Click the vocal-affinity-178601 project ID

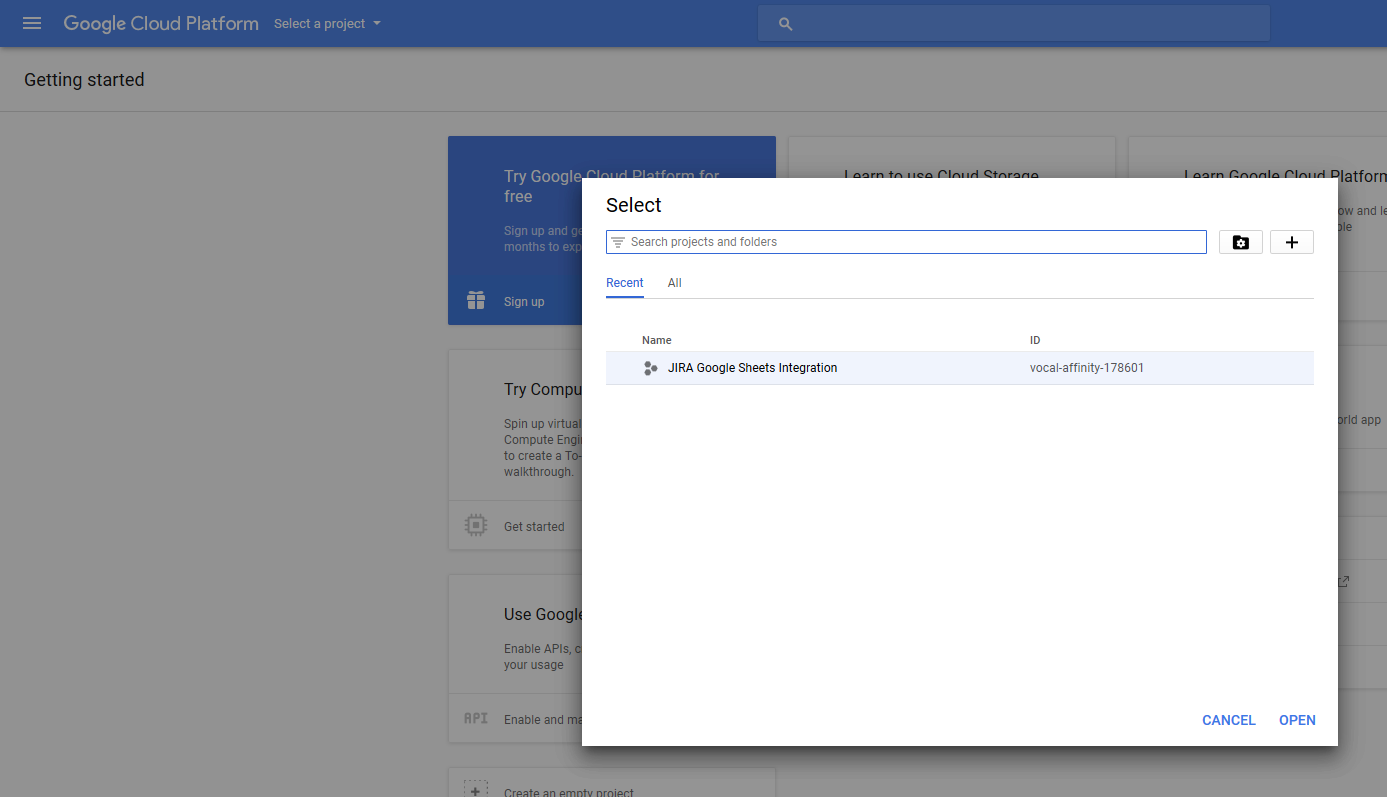coord(1086,368)
